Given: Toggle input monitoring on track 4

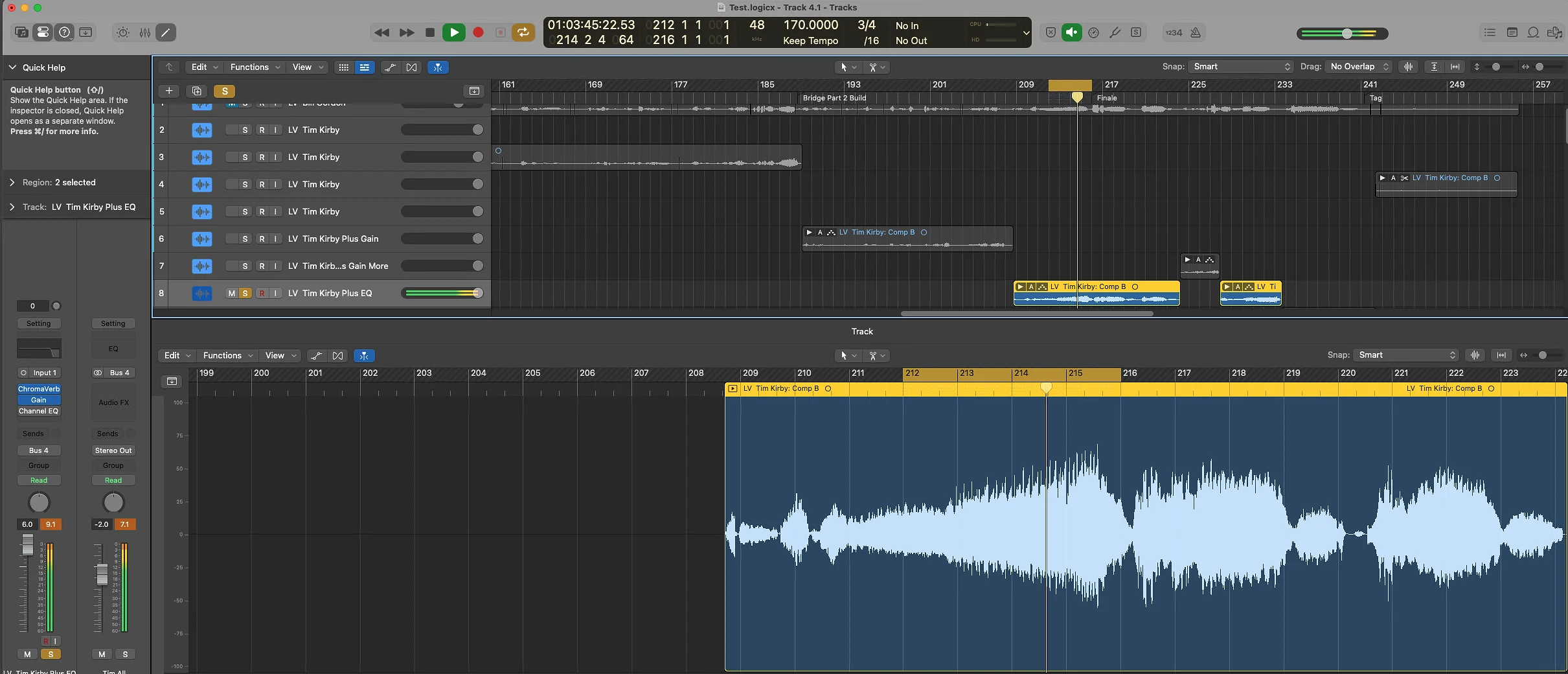Looking at the screenshot, I should point(275,185).
